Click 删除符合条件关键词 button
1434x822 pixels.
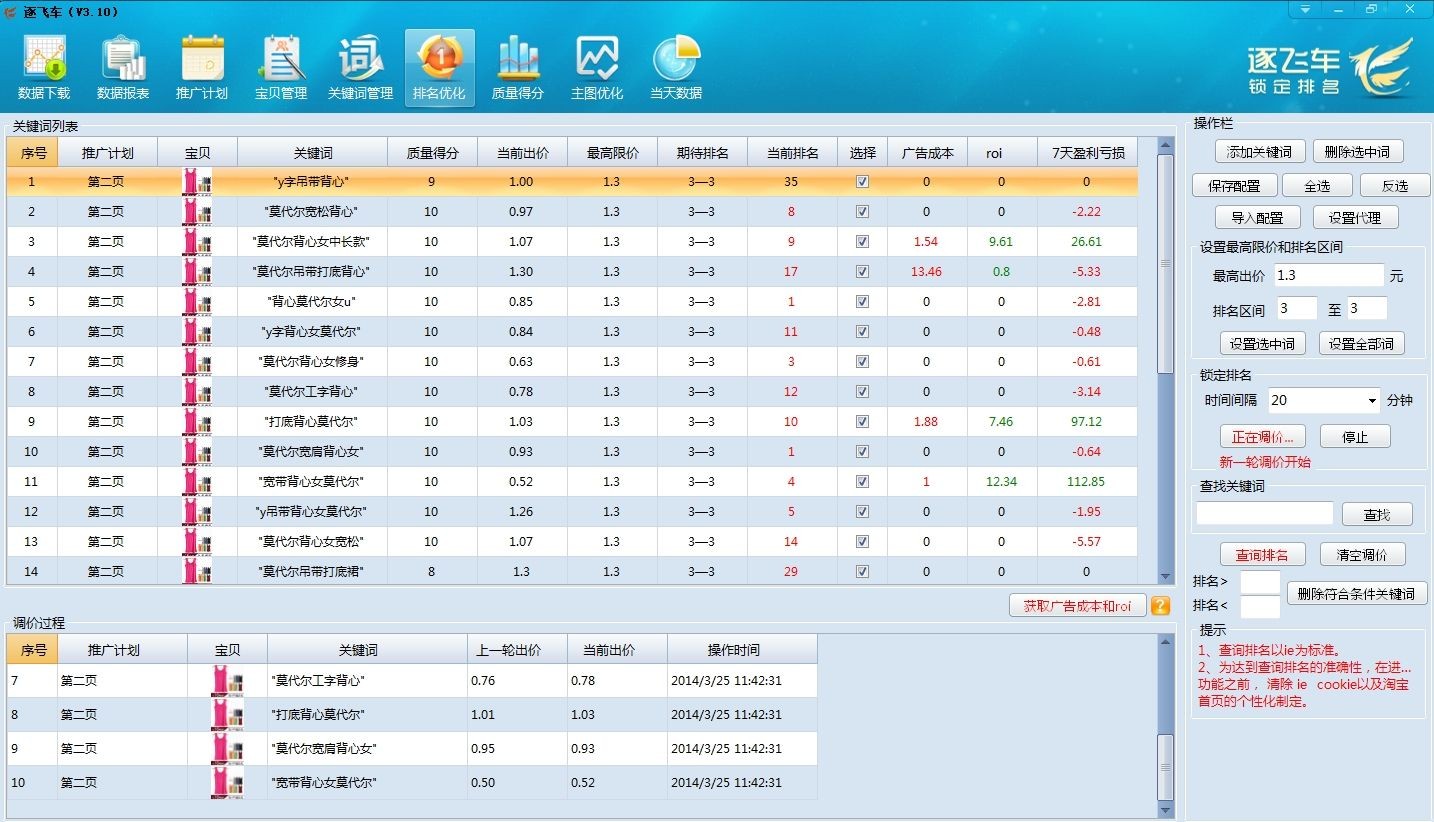[1356, 594]
